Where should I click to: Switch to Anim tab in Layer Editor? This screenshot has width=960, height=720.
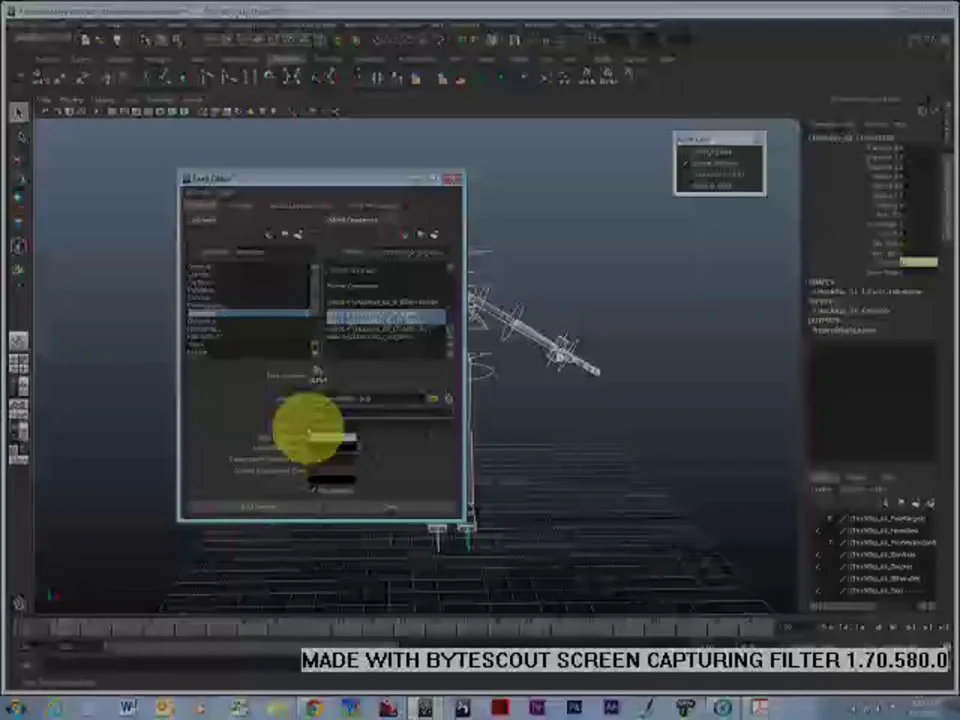tap(888, 478)
